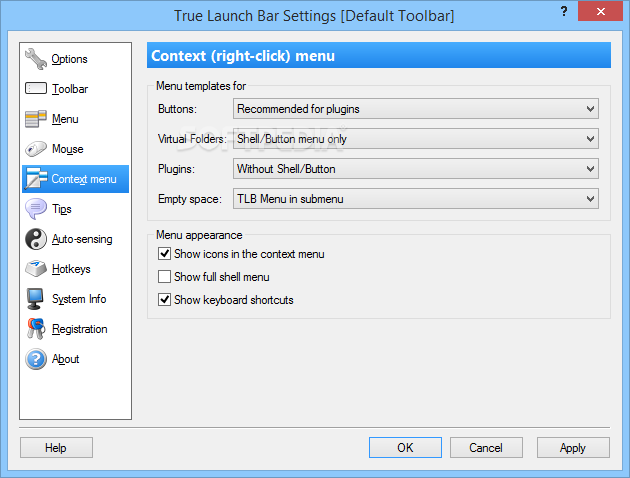Viewport: 630px width, 478px height.
Task: Click the Context menu sidebar icon
Action: (x=36, y=179)
